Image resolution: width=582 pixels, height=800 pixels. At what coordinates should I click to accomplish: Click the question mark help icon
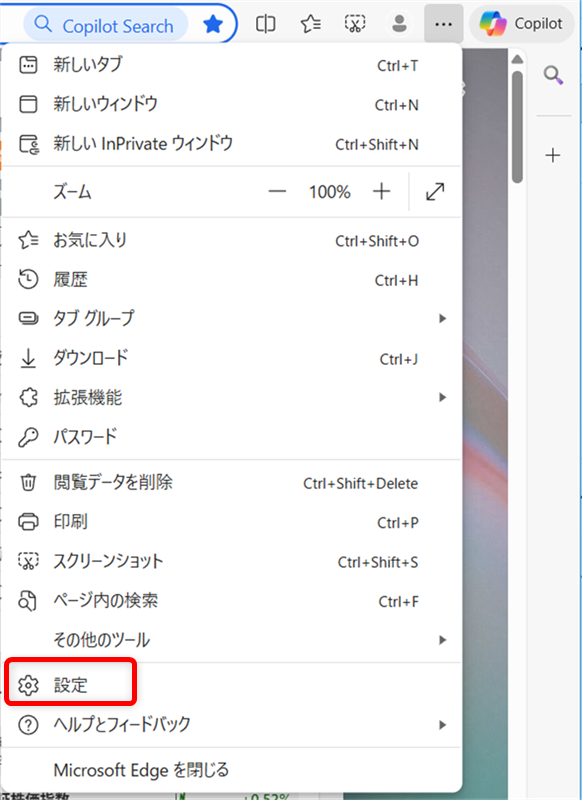pos(28,725)
